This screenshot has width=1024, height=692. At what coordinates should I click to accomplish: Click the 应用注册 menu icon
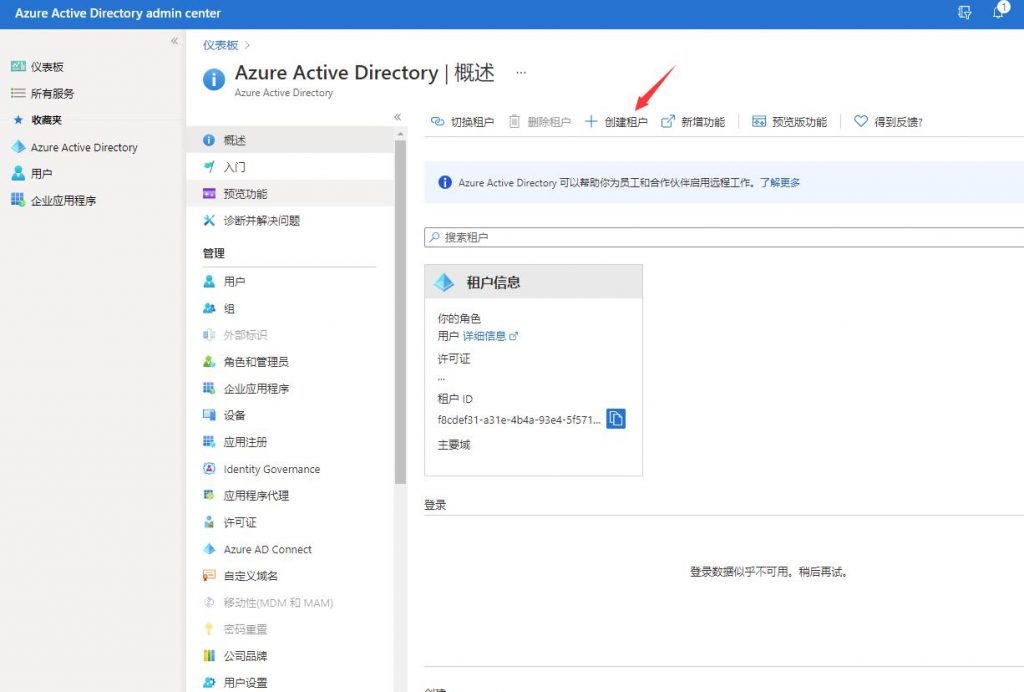coord(209,442)
